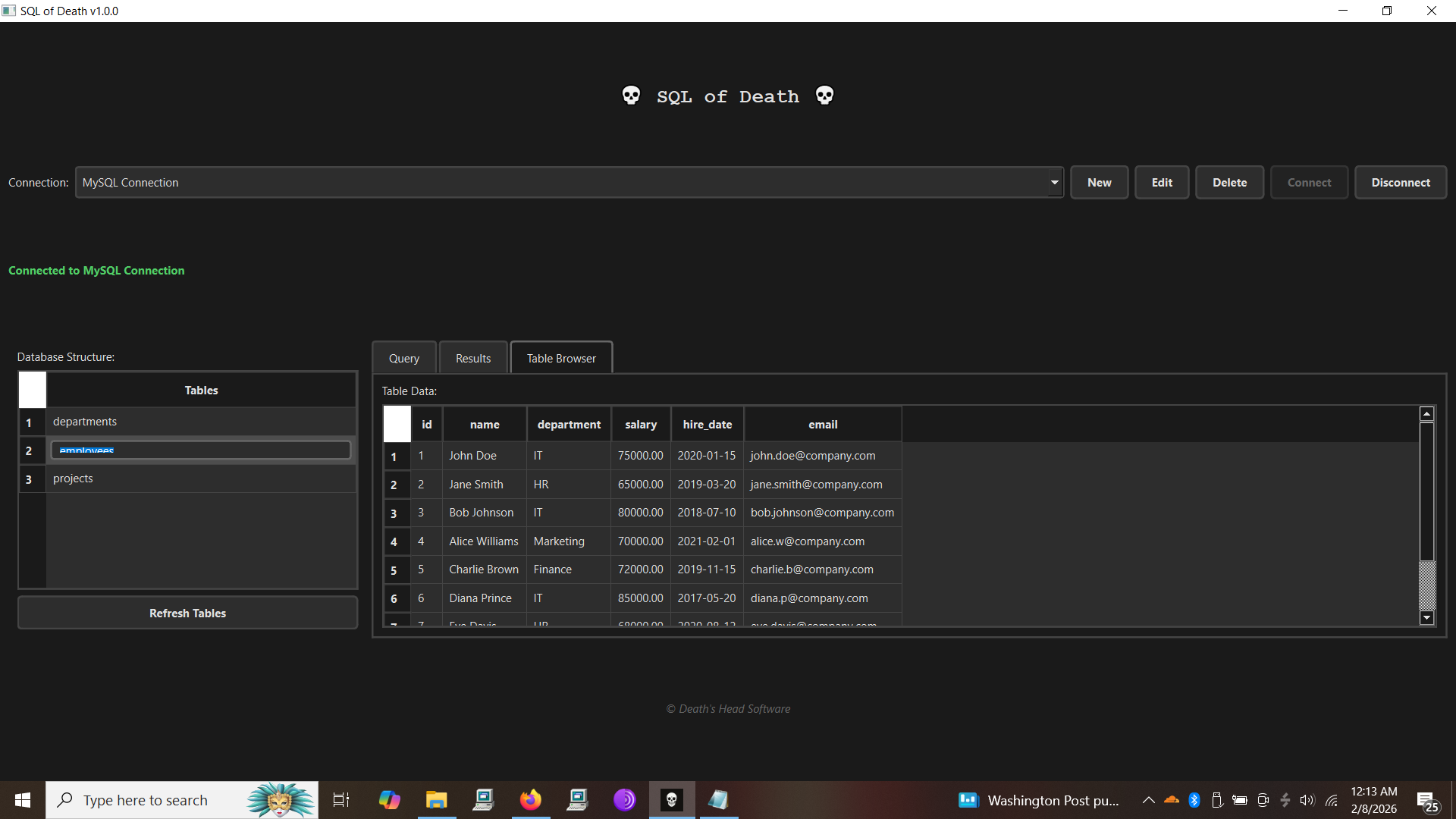Click the Disconnect button
Screen dimensions: 1456x819
click(x=1400, y=183)
